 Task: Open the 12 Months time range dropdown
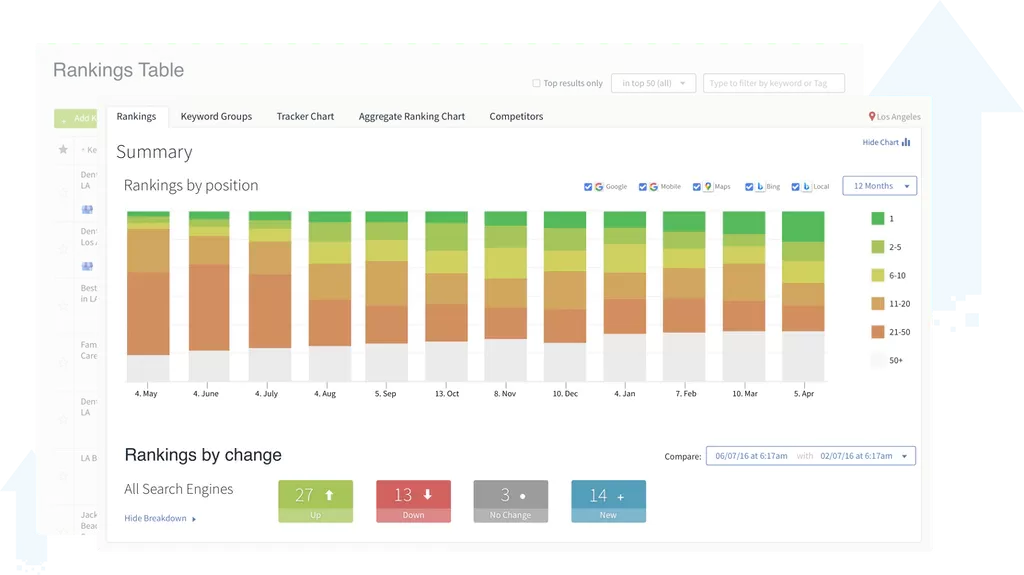pos(879,186)
